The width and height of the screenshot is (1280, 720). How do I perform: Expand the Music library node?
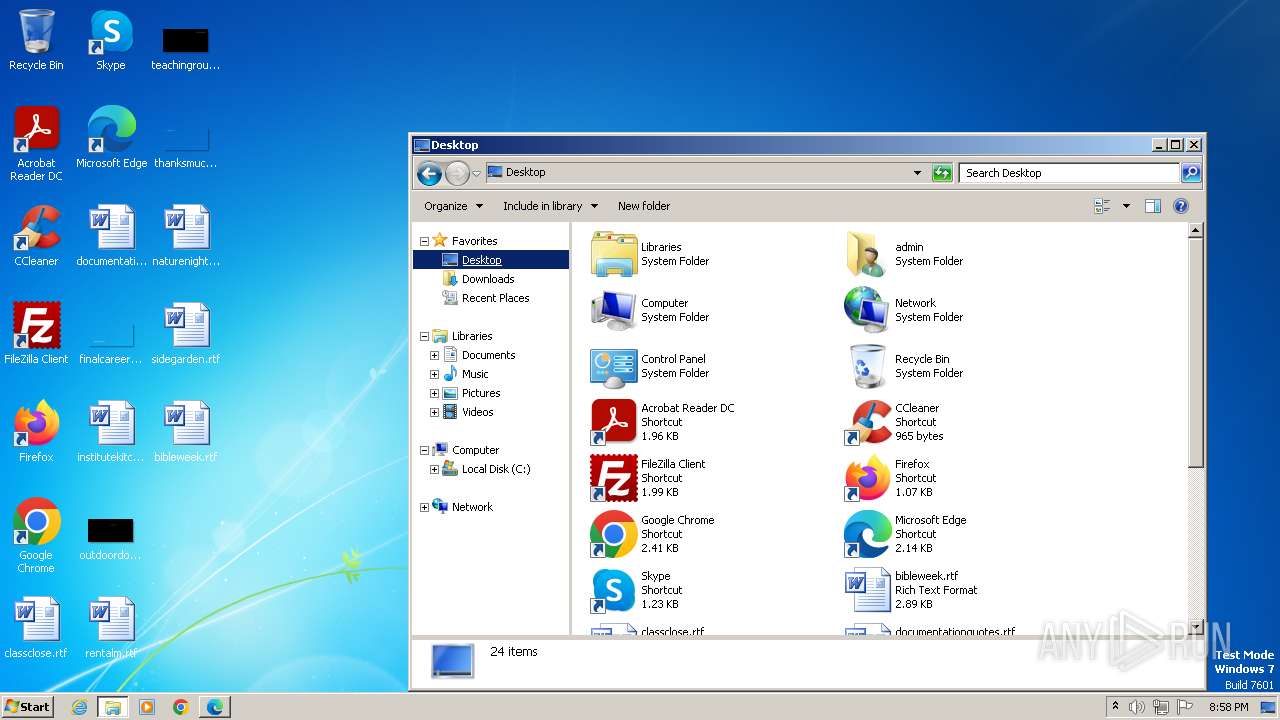[x=434, y=374]
